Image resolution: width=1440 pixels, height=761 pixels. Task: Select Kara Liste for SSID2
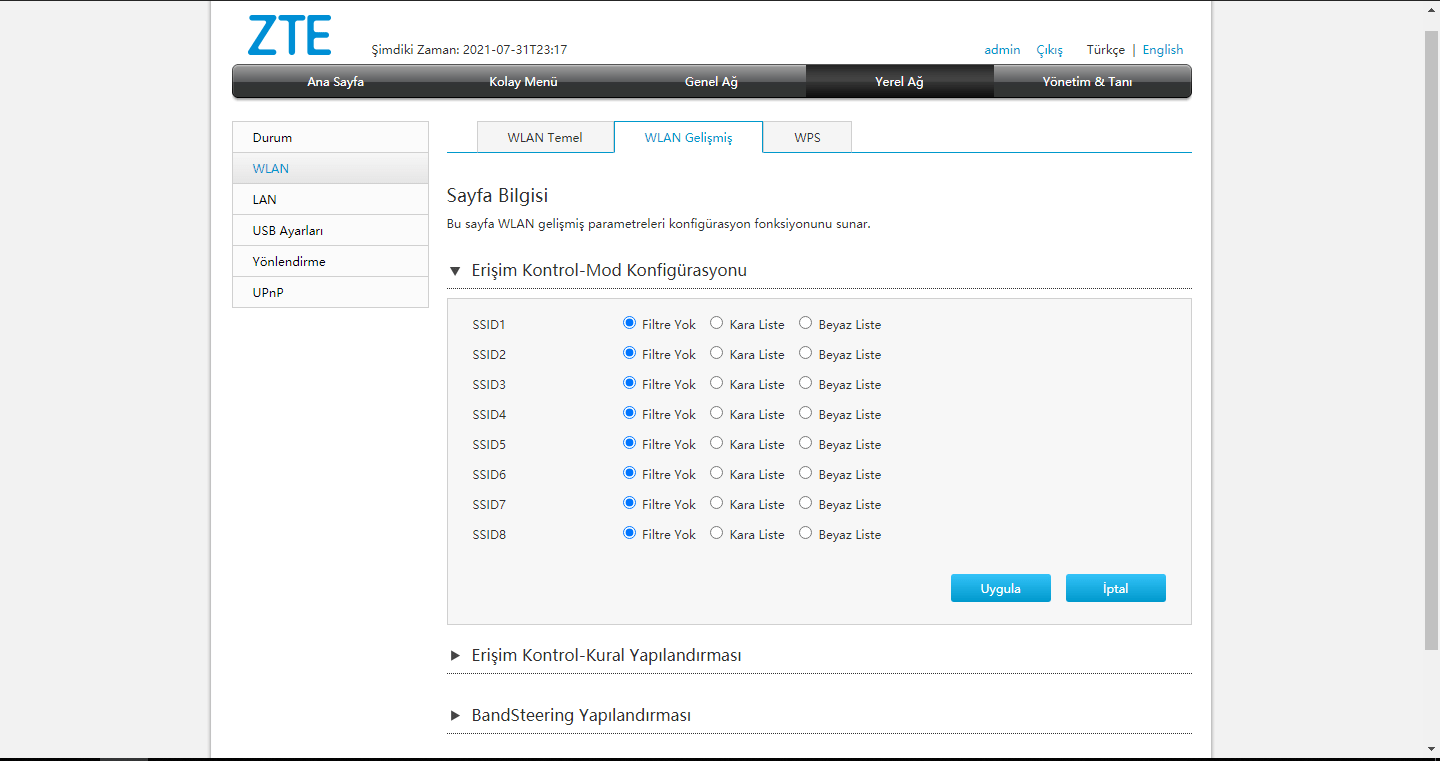(x=716, y=353)
